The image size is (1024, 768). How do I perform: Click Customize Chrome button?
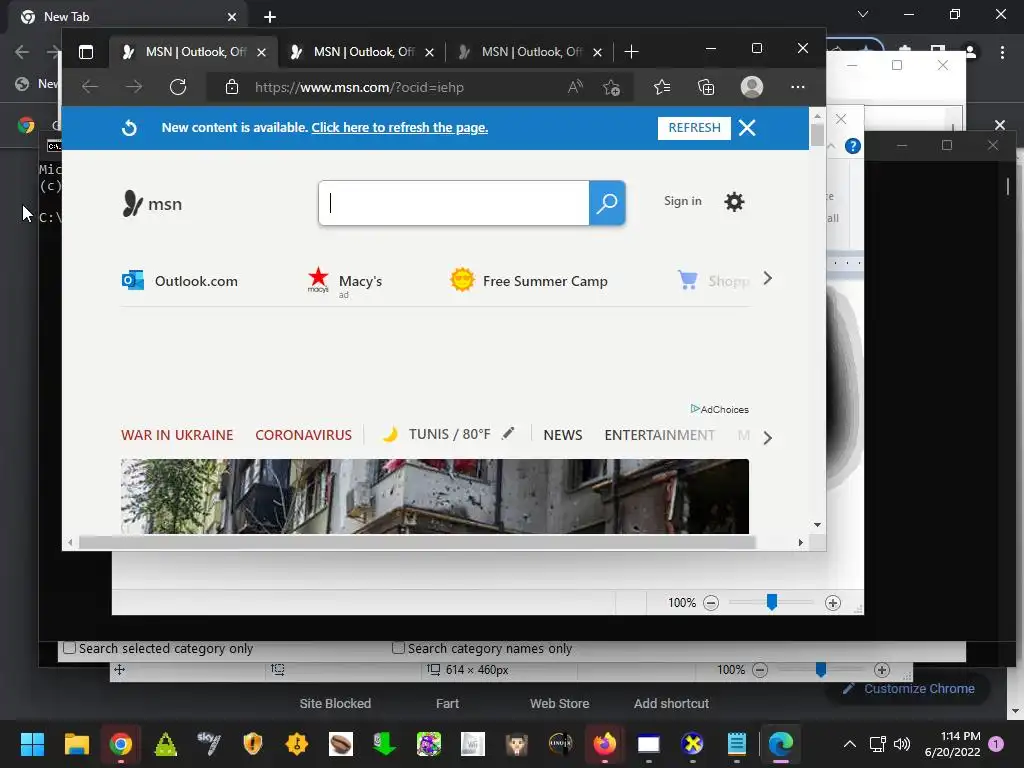point(908,688)
